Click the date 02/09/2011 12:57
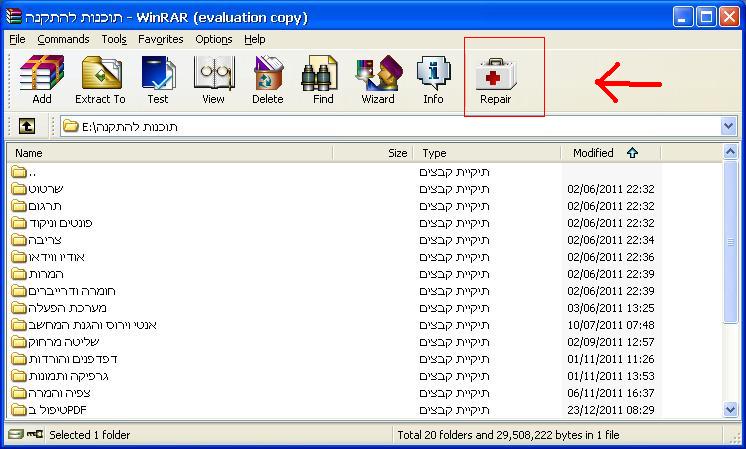The height and width of the screenshot is (449, 746). (x=610, y=342)
